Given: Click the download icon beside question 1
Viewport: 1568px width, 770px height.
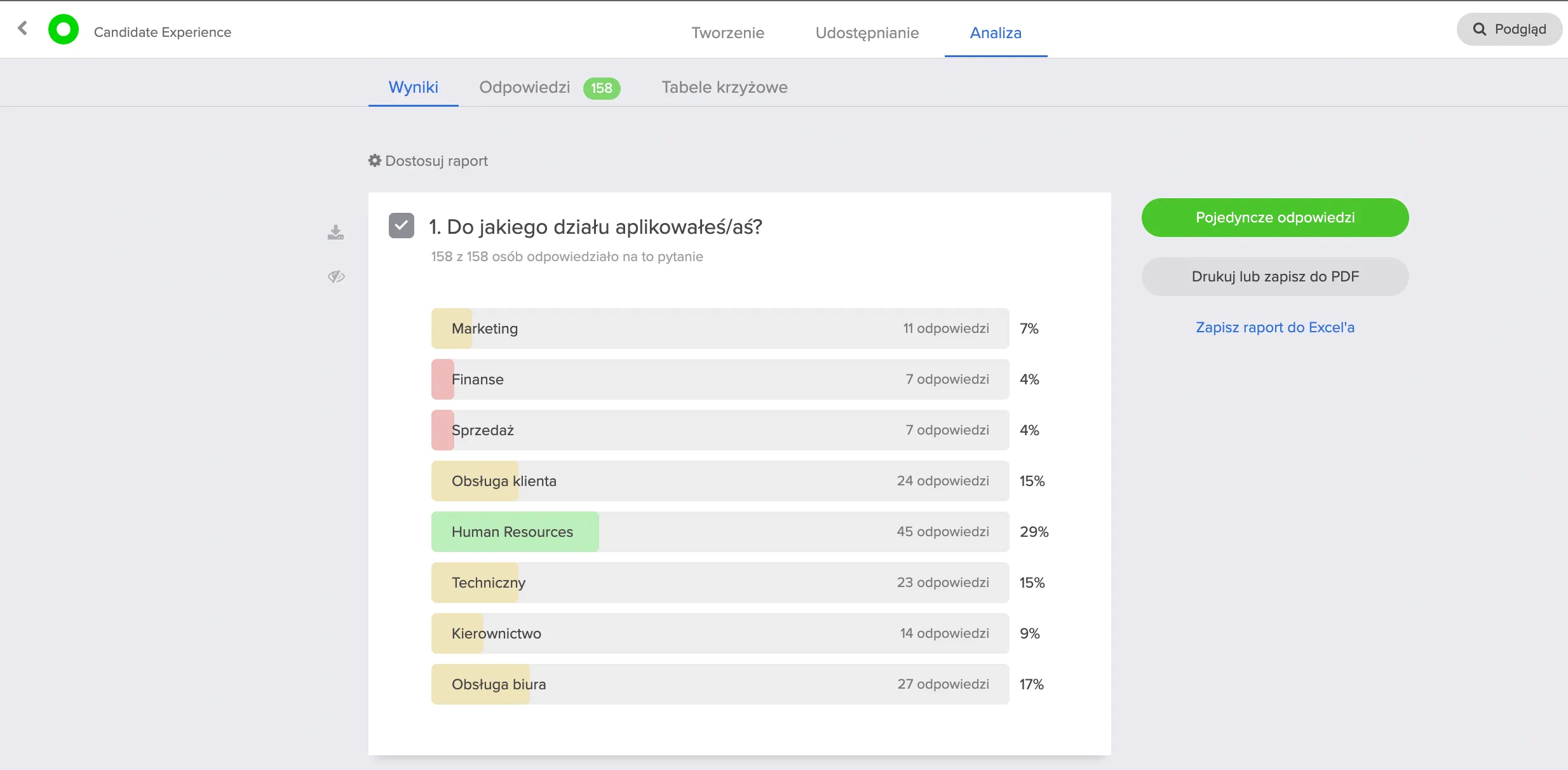Looking at the screenshot, I should pos(335,232).
